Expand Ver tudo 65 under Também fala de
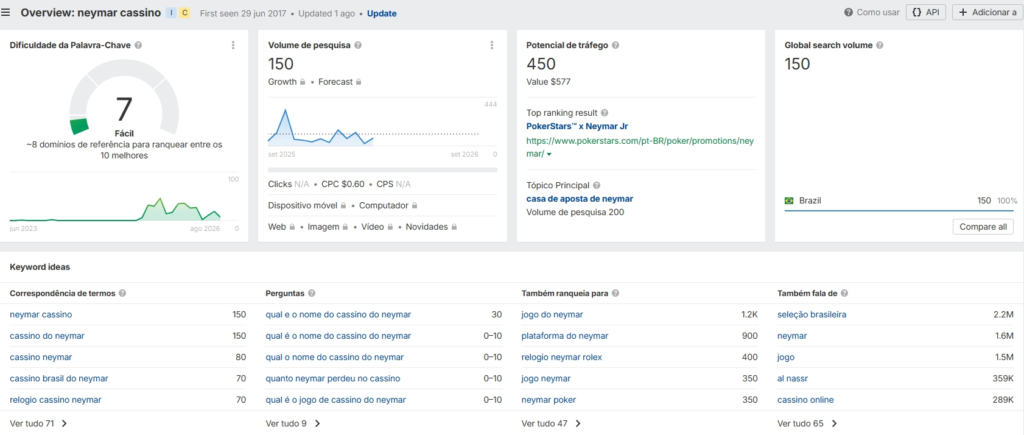Viewport: 1024px width, 435px height. [x=808, y=423]
